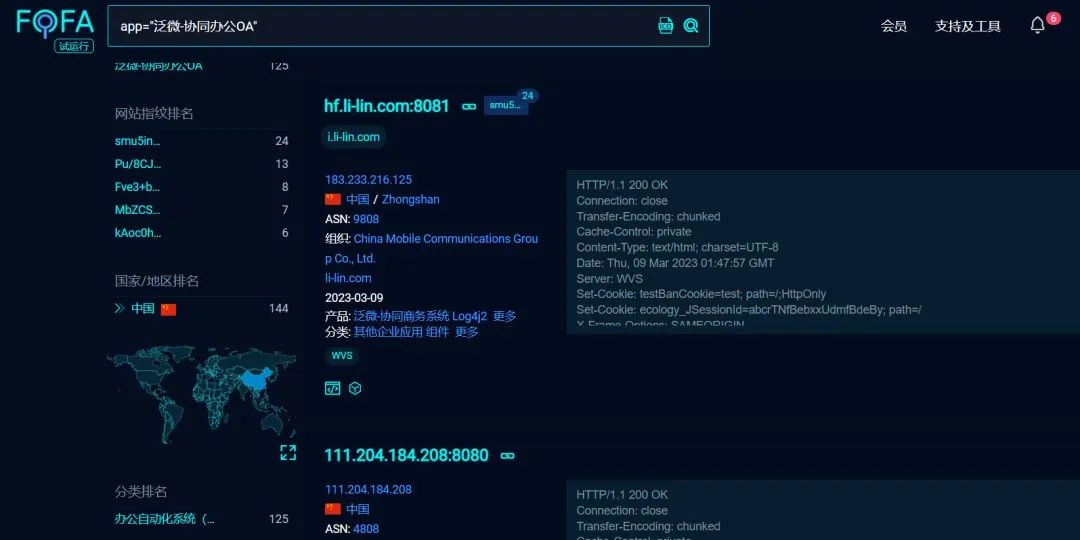Click the ICO icon search button
This screenshot has height=540, width=1080.
[x=665, y=25]
